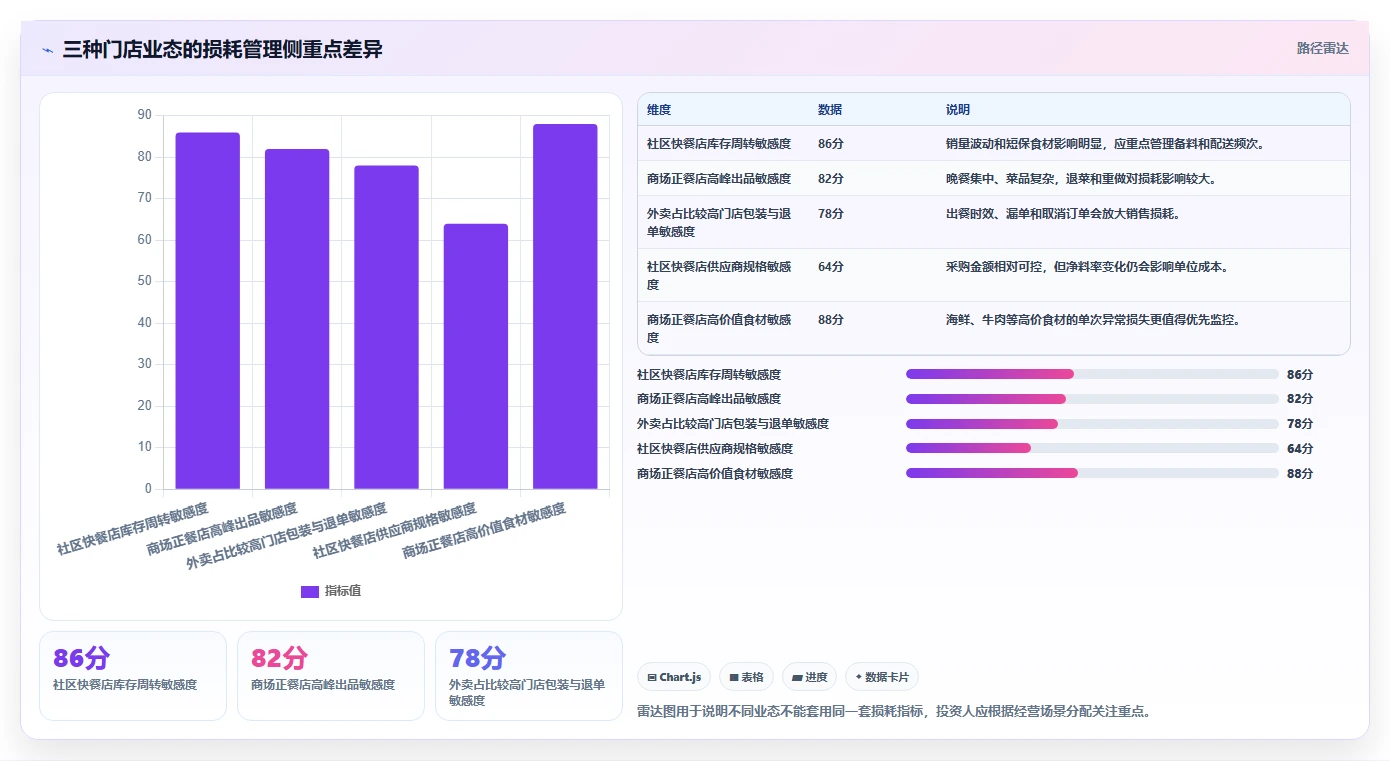
Task: Click the pulse icon beside the page title
Action: pos(47,50)
